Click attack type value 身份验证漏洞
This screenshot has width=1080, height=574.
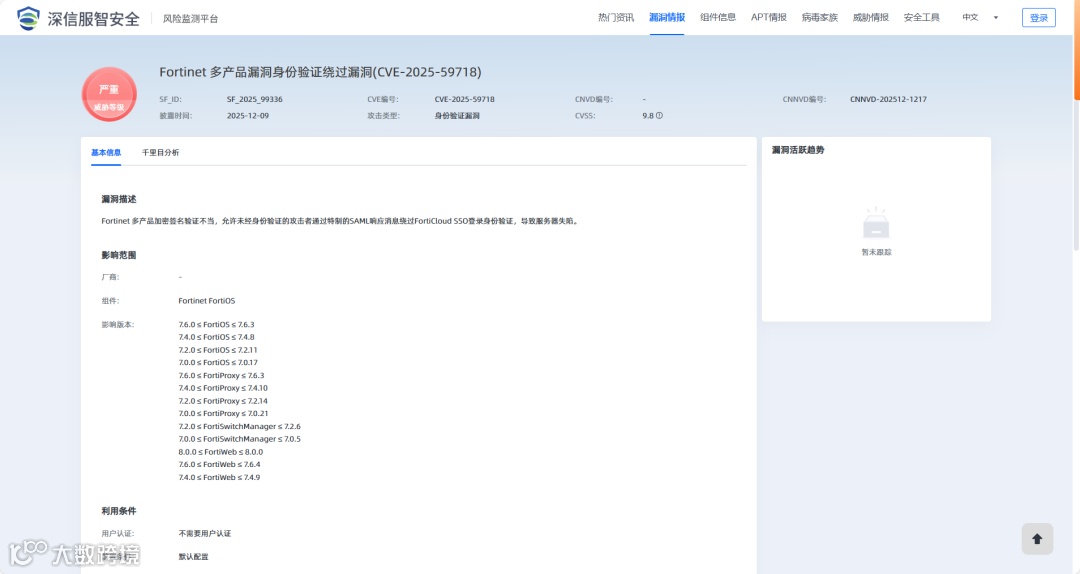[x=457, y=116]
